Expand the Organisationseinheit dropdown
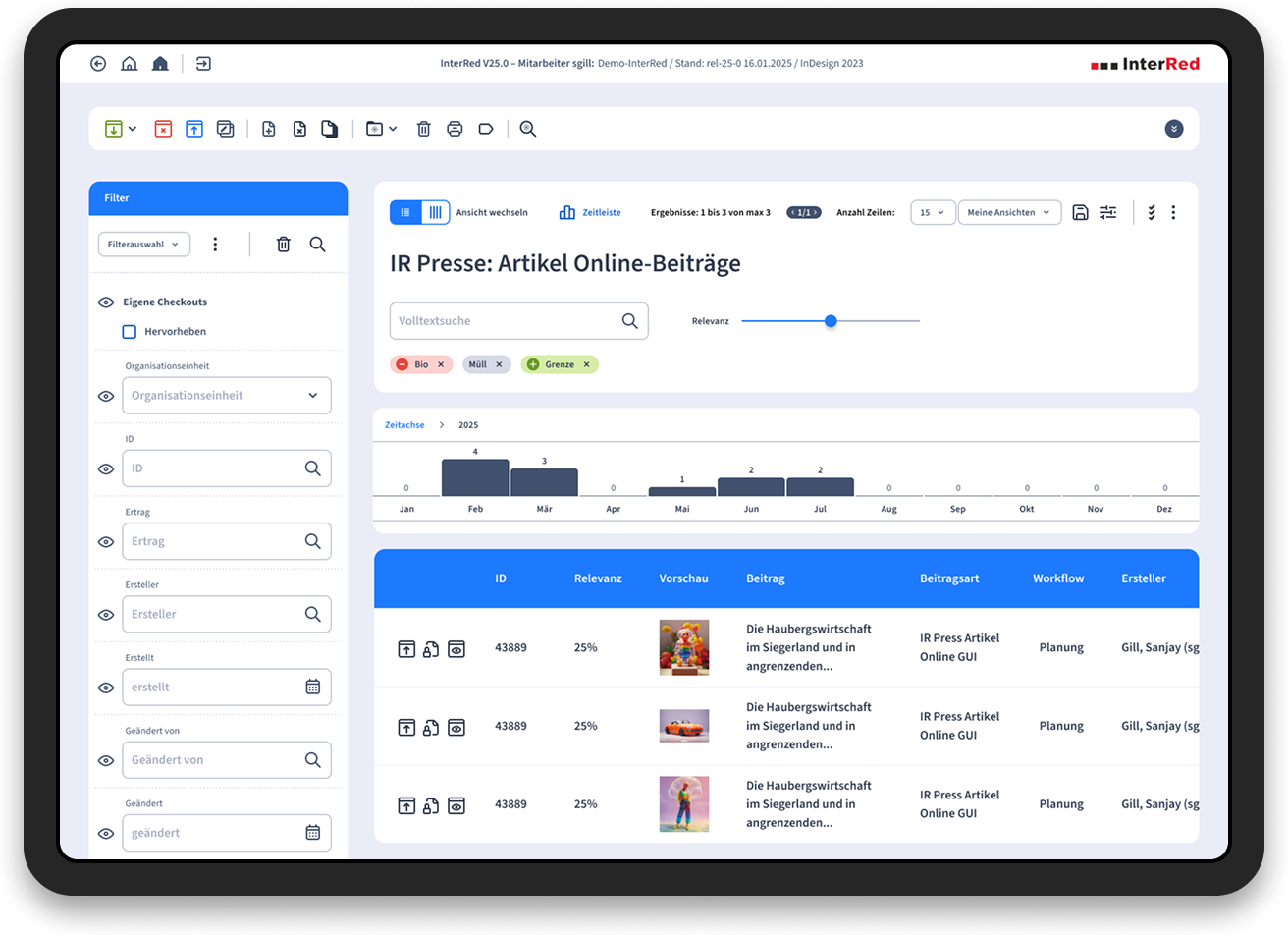Image resolution: width=1288 pixels, height=935 pixels. (312, 396)
